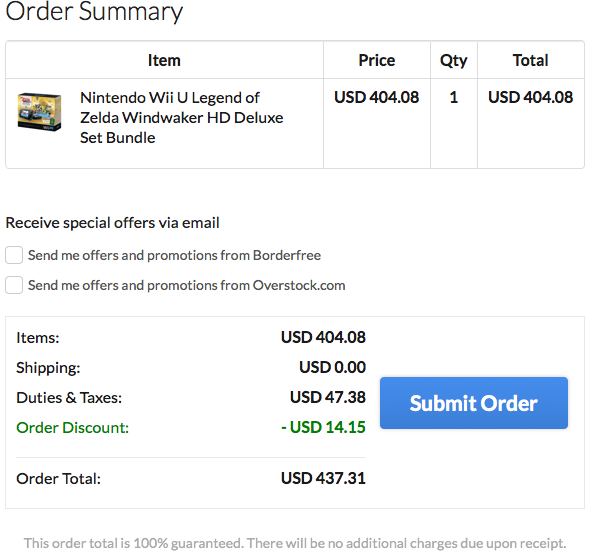Enable offers and promotions from Borderfree
Image resolution: width=593 pixels, height=555 pixels.
pos(14,255)
